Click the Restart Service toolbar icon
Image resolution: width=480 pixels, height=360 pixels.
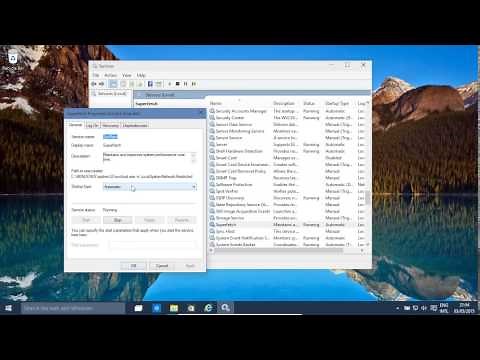[194, 84]
